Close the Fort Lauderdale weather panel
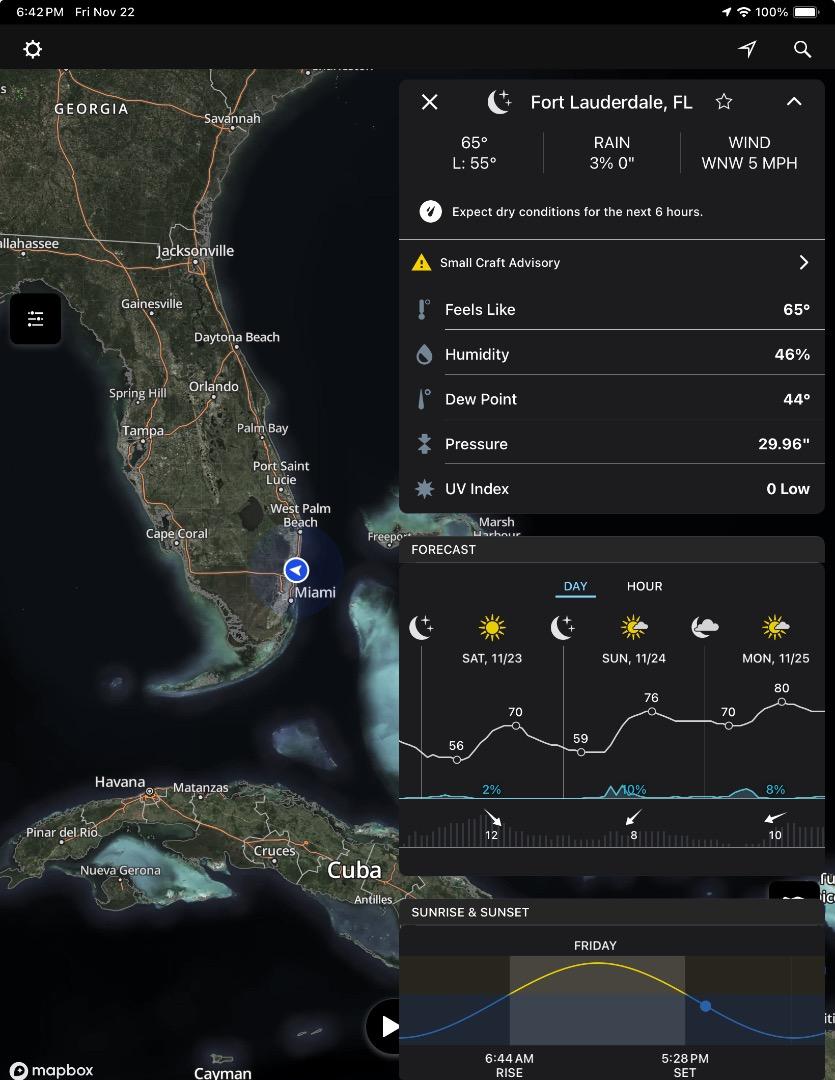 tap(430, 102)
